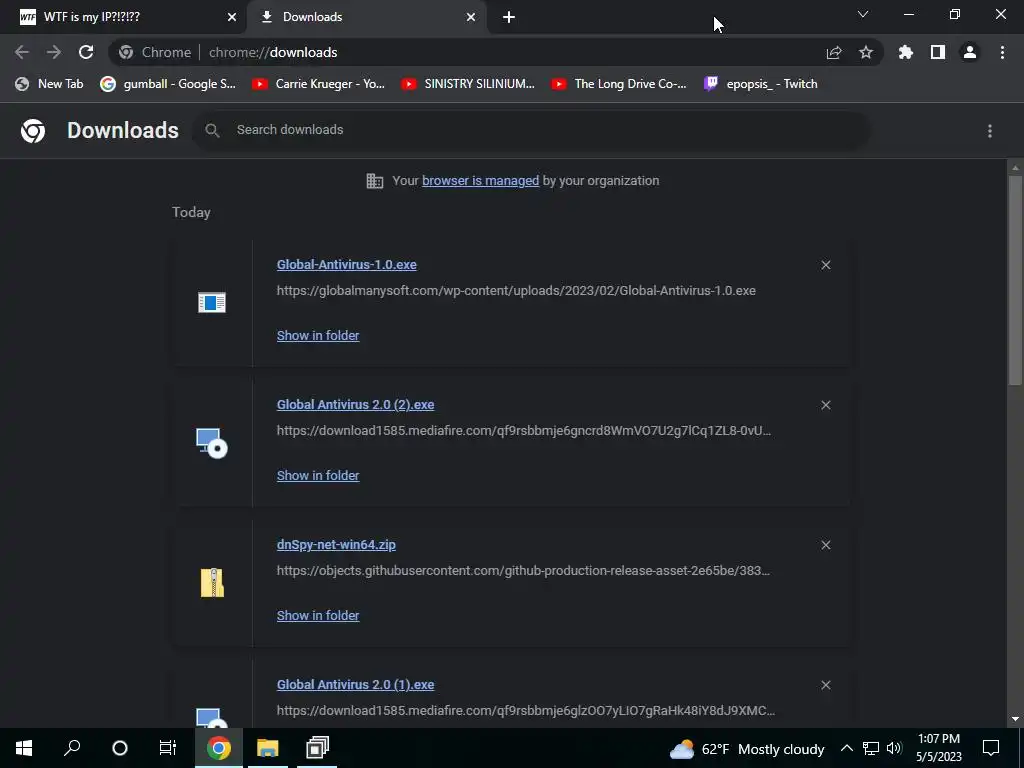This screenshot has width=1024, height=768.
Task: Open the volume speaker icon
Action: [x=895, y=748]
